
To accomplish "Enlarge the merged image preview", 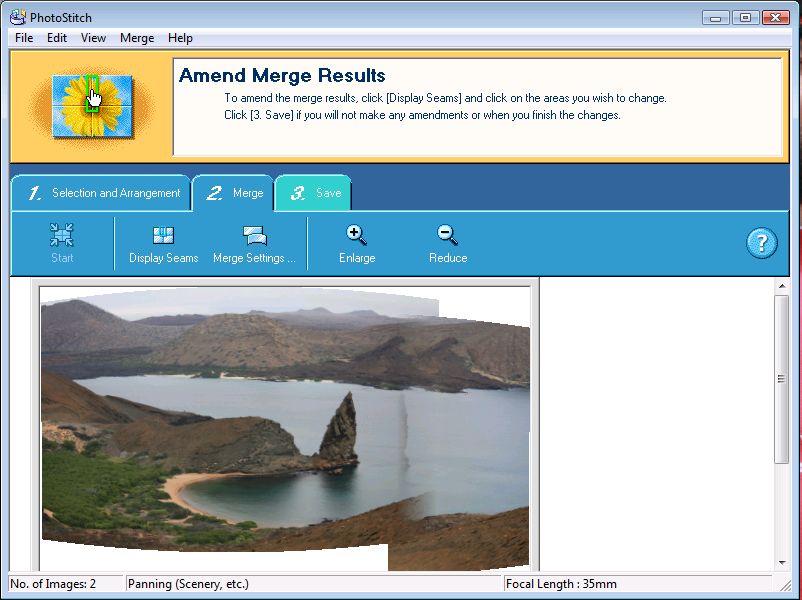I will [356, 243].
